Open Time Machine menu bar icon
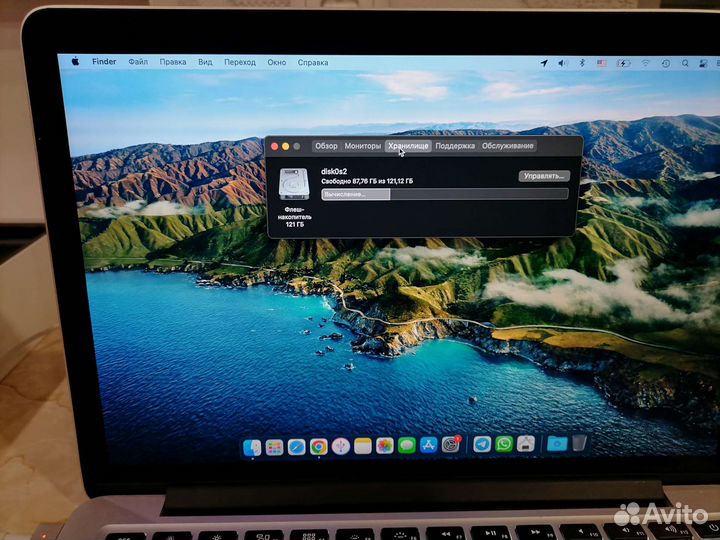The height and width of the screenshot is (540, 720). tap(665, 64)
